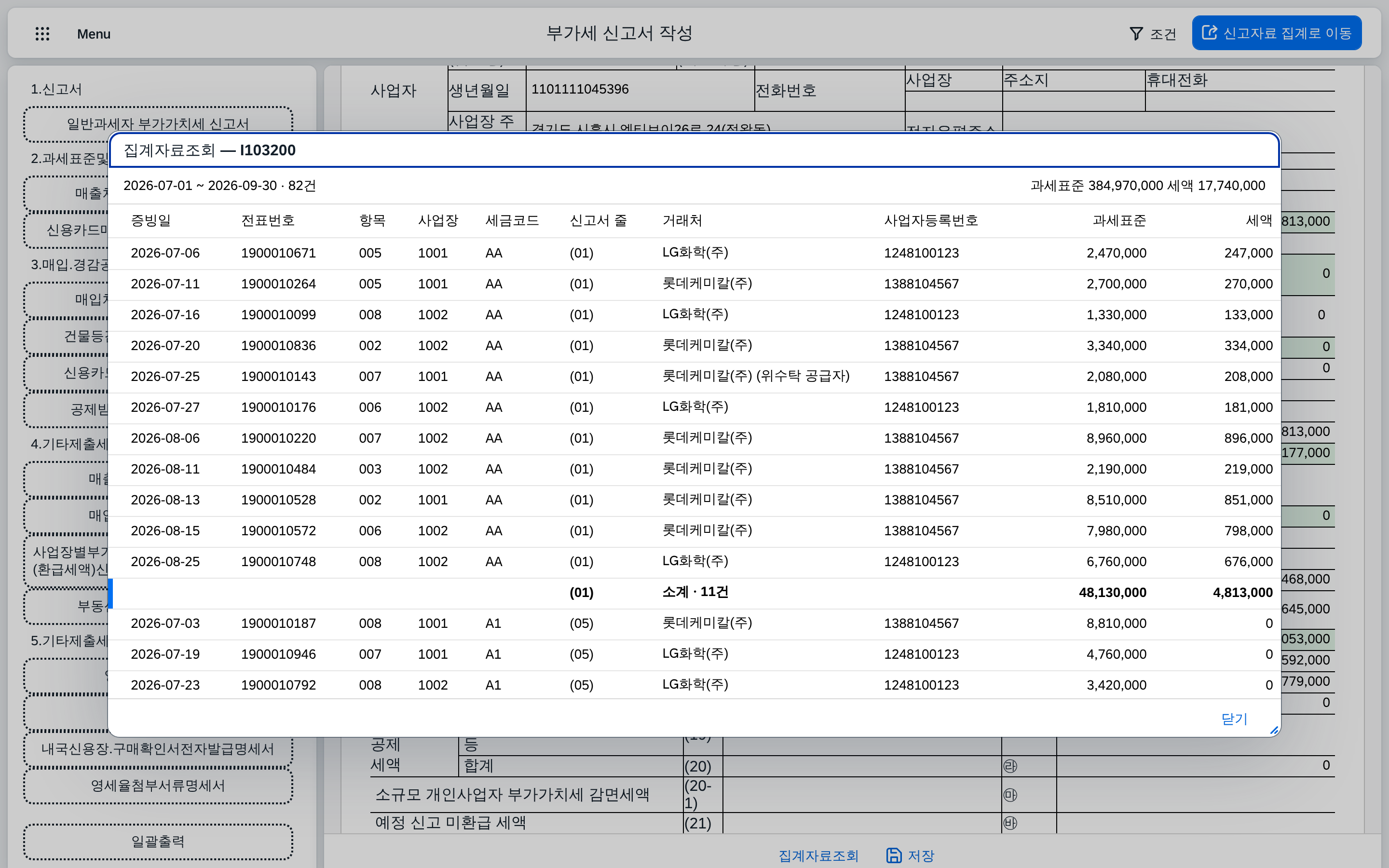Click the 조건 filter label
Viewport: 1389px width, 868px height.
1163,34
